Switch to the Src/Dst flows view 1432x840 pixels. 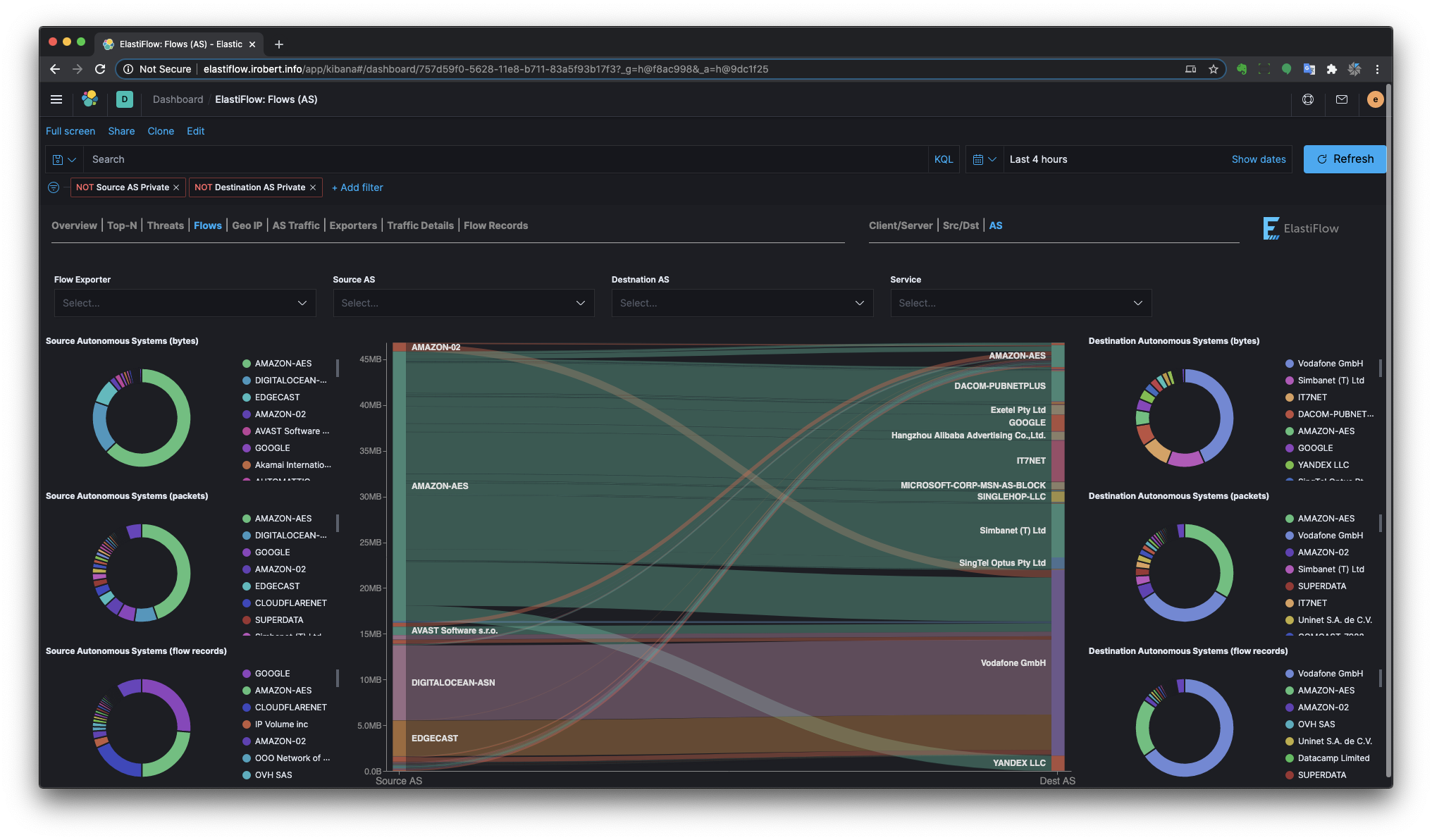[x=961, y=226]
